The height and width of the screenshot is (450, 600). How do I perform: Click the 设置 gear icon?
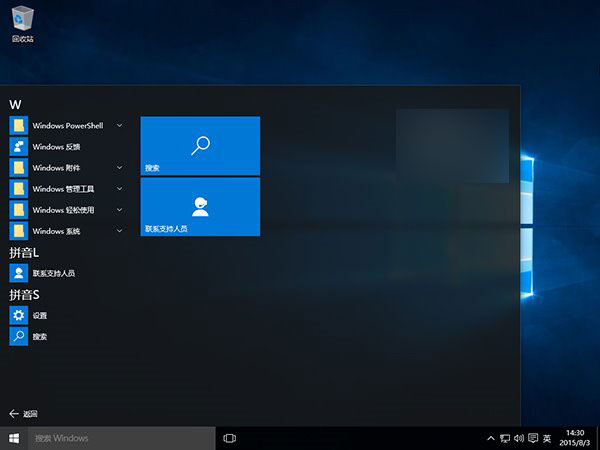(18, 315)
